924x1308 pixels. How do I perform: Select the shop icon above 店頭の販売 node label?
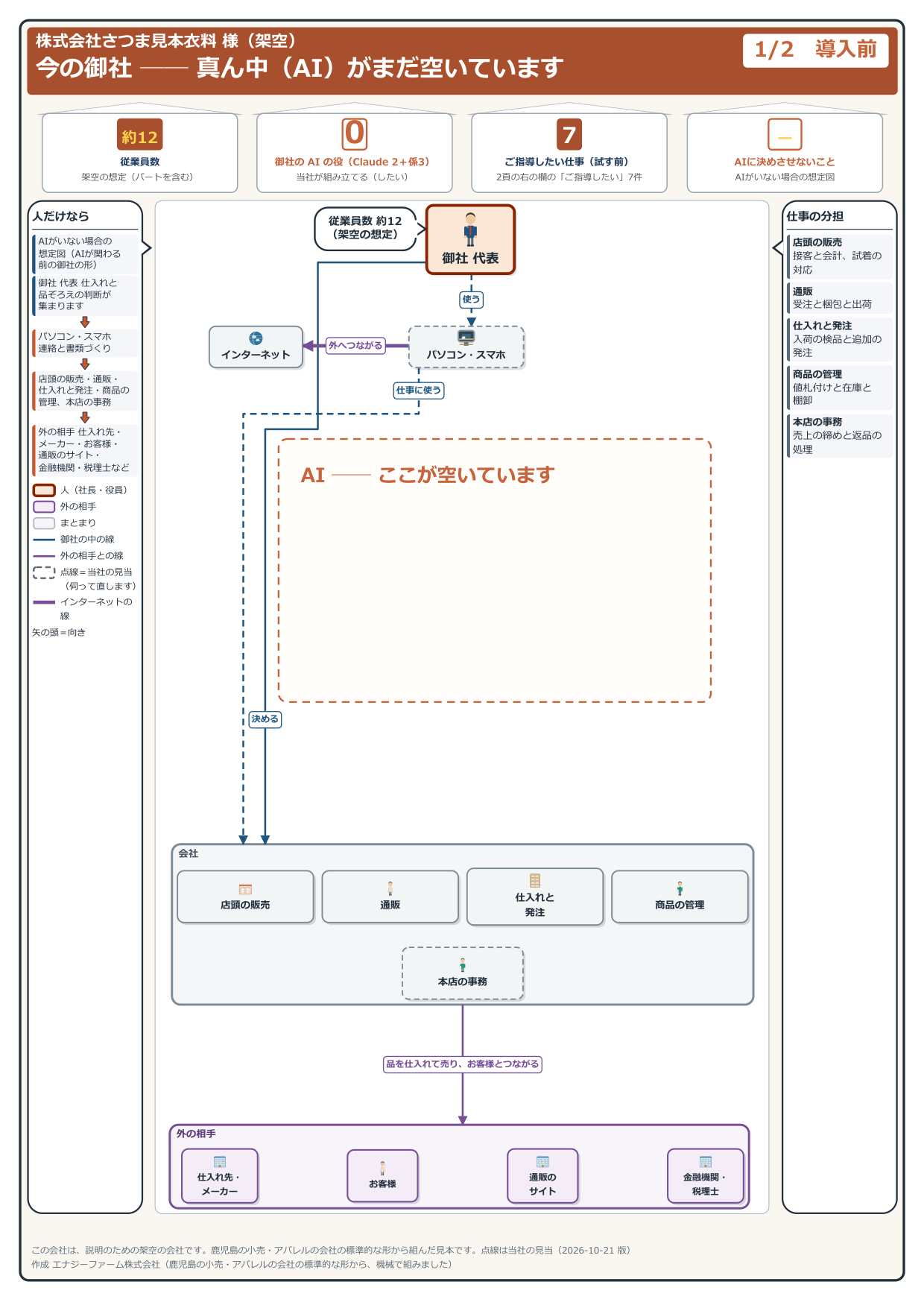coord(245,889)
